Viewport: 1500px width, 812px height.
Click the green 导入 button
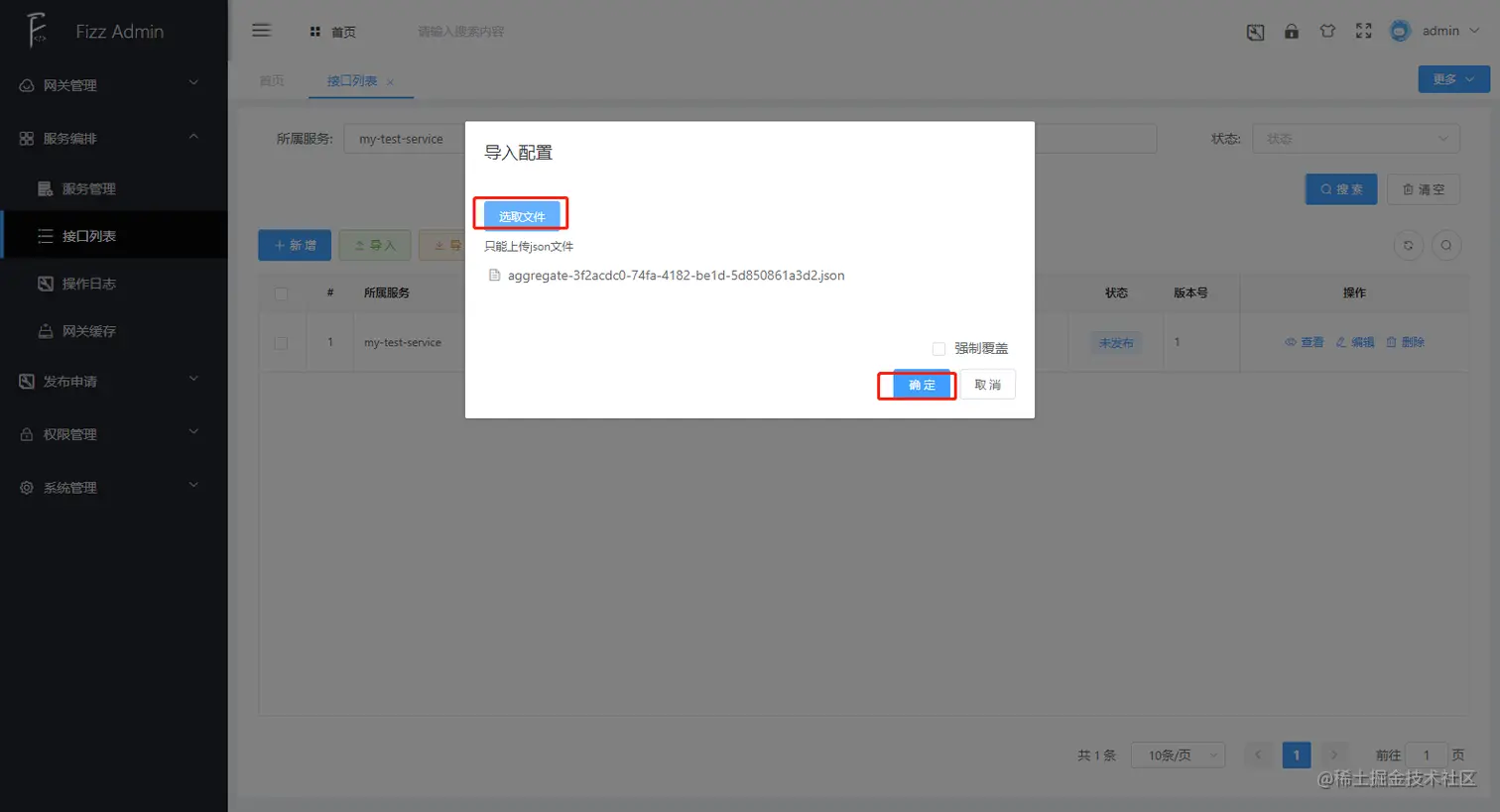point(375,245)
